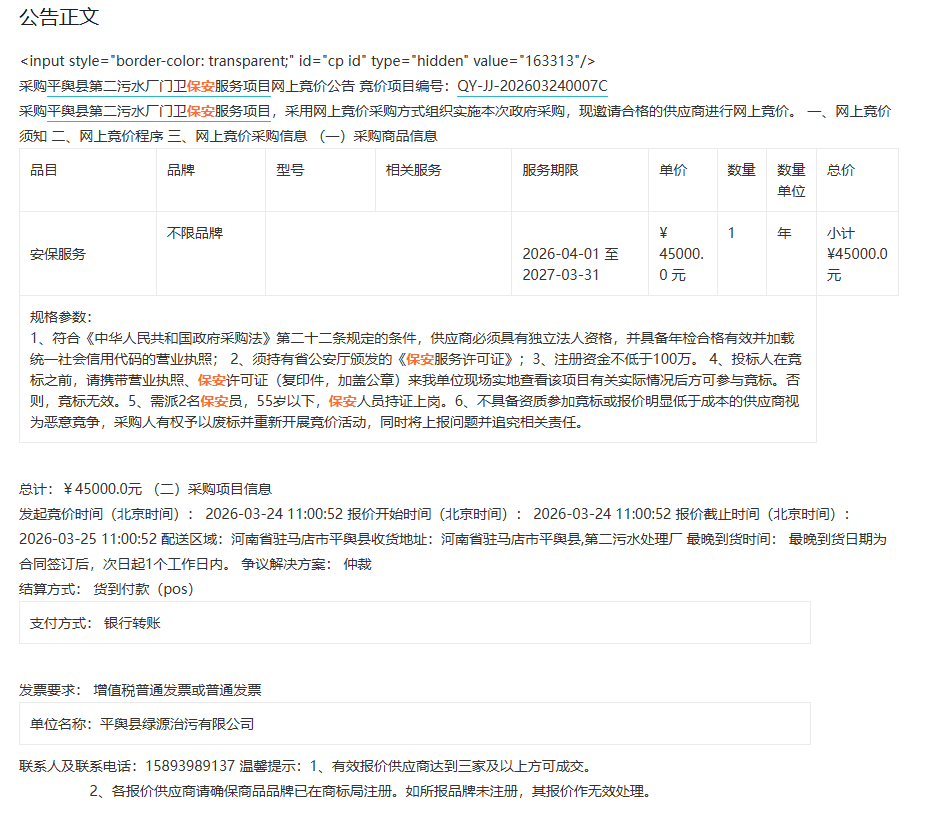This screenshot has height=828, width=932.
Task: Click the 结算方式 货到付款 line
Action: (x=106, y=589)
